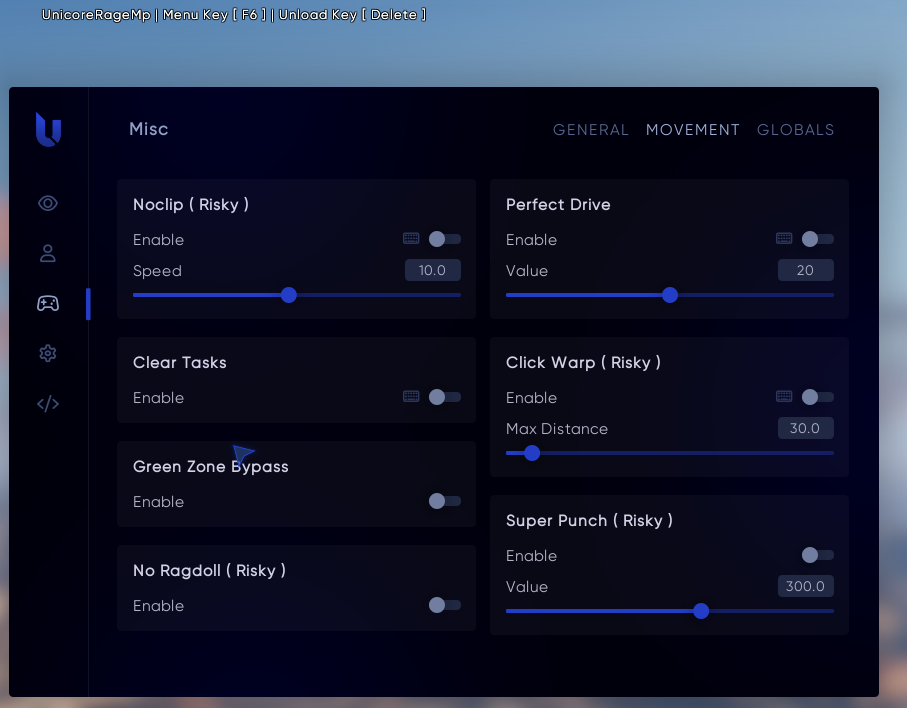
Task: Click the Noclip keybind keyboard icon
Action: (411, 238)
